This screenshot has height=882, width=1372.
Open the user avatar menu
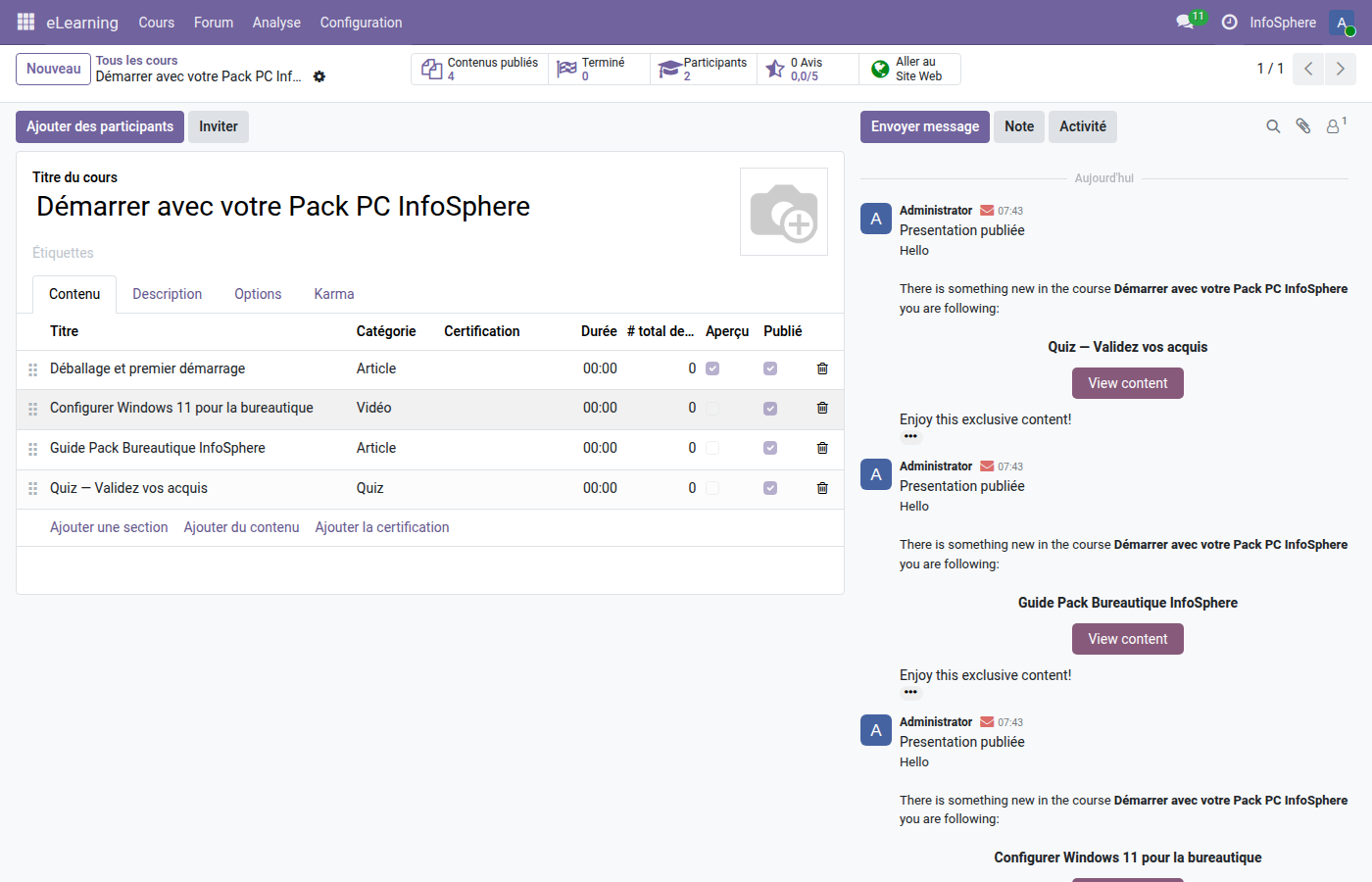coord(1342,22)
